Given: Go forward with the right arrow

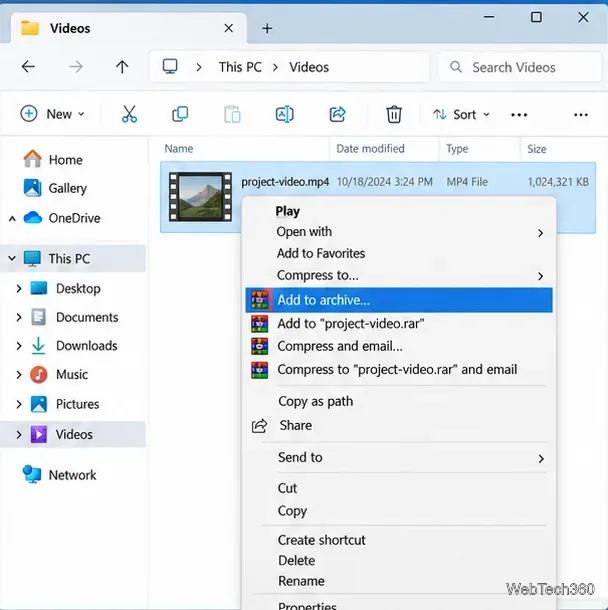Looking at the screenshot, I should point(75,67).
